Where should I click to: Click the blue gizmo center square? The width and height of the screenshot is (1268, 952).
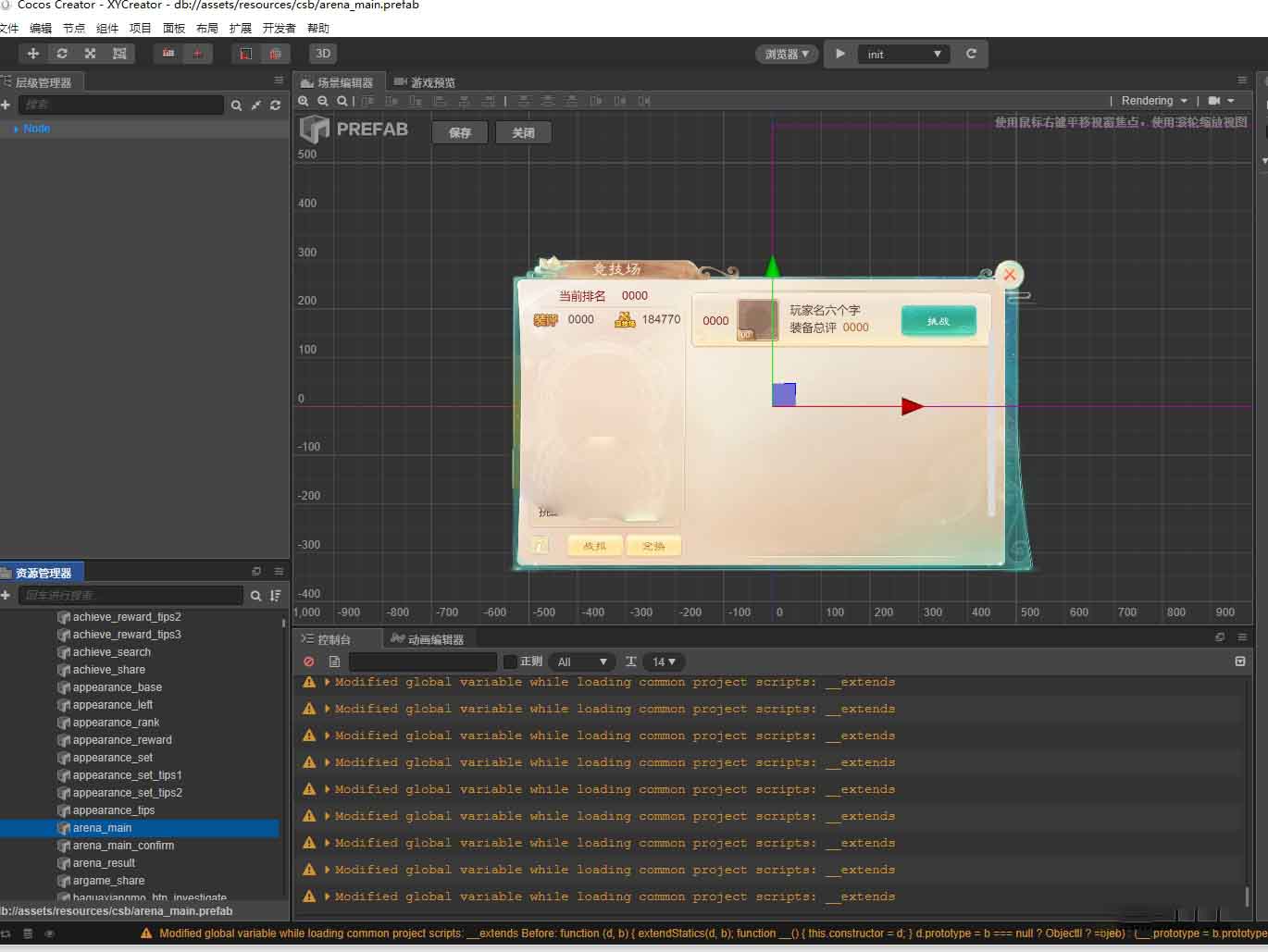[784, 394]
